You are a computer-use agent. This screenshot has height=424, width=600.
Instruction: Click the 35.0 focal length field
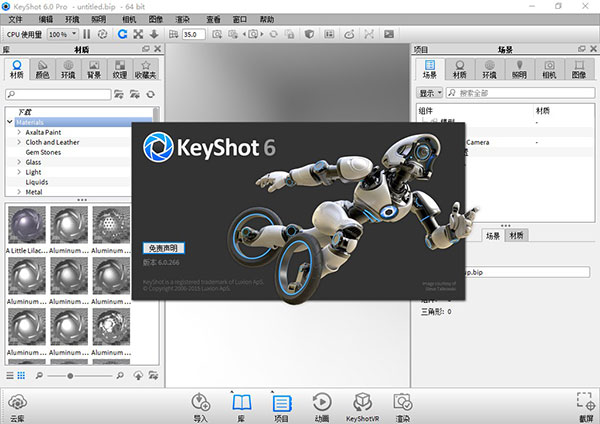tap(194, 34)
